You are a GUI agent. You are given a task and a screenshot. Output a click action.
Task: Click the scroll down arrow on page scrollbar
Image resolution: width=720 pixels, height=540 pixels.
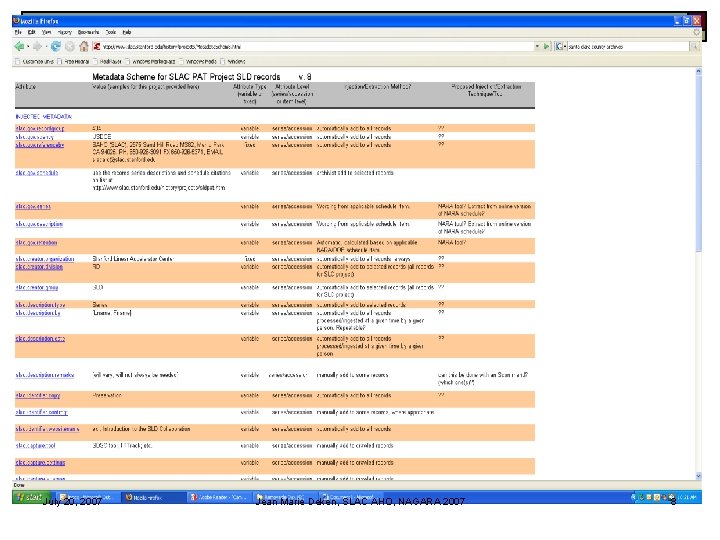(698, 476)
